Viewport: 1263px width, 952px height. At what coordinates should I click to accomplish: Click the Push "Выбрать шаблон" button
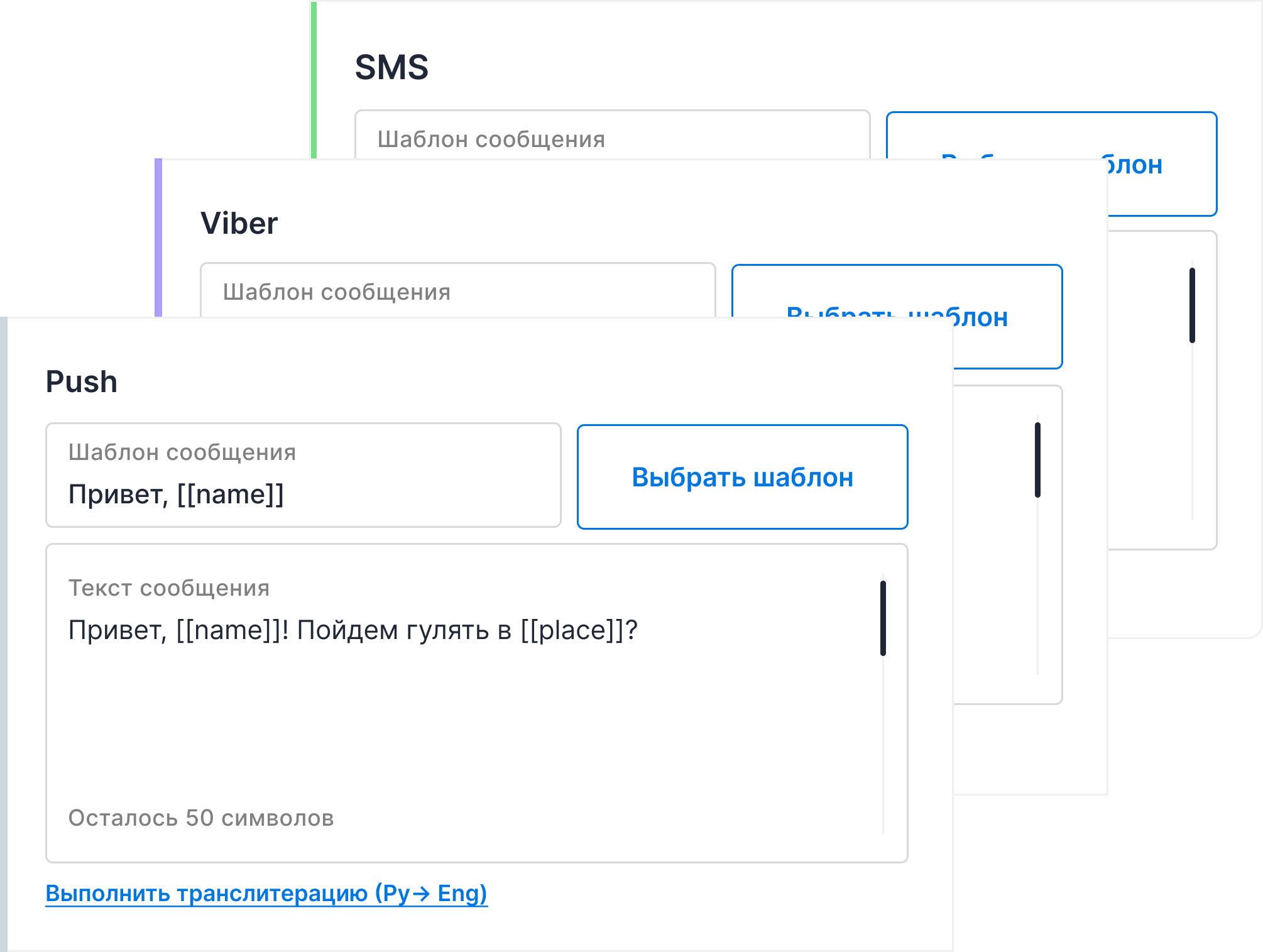(742, 477)
